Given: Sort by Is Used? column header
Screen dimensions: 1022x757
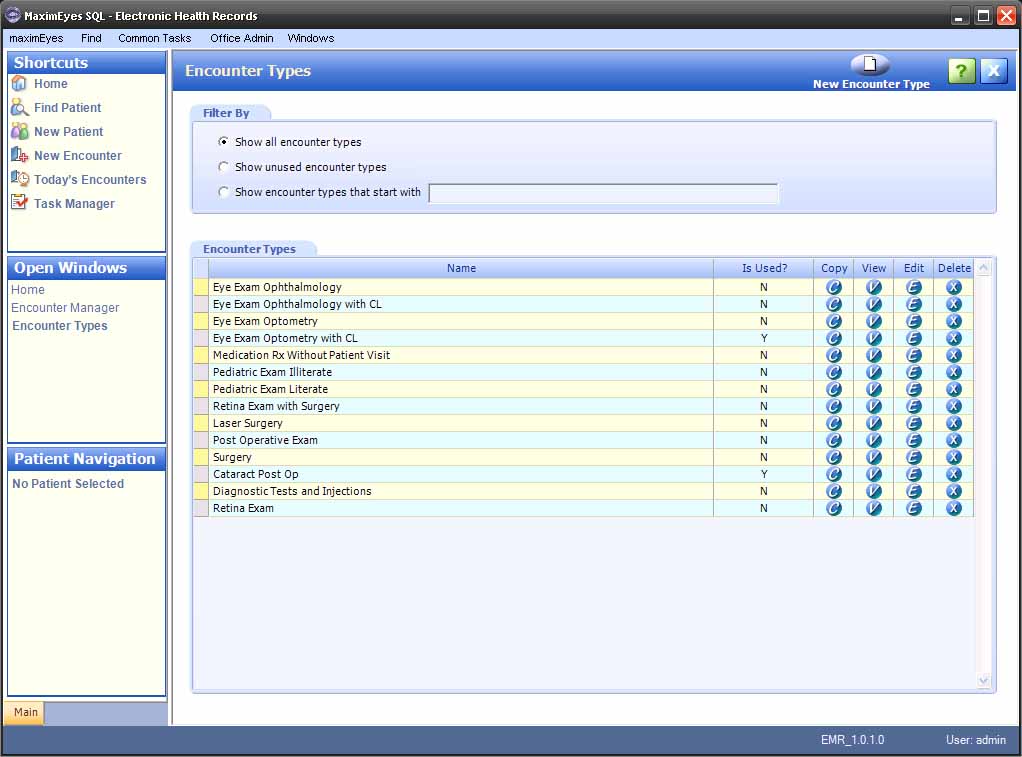Looking at the screenshot, I should (x=764, y=268).
